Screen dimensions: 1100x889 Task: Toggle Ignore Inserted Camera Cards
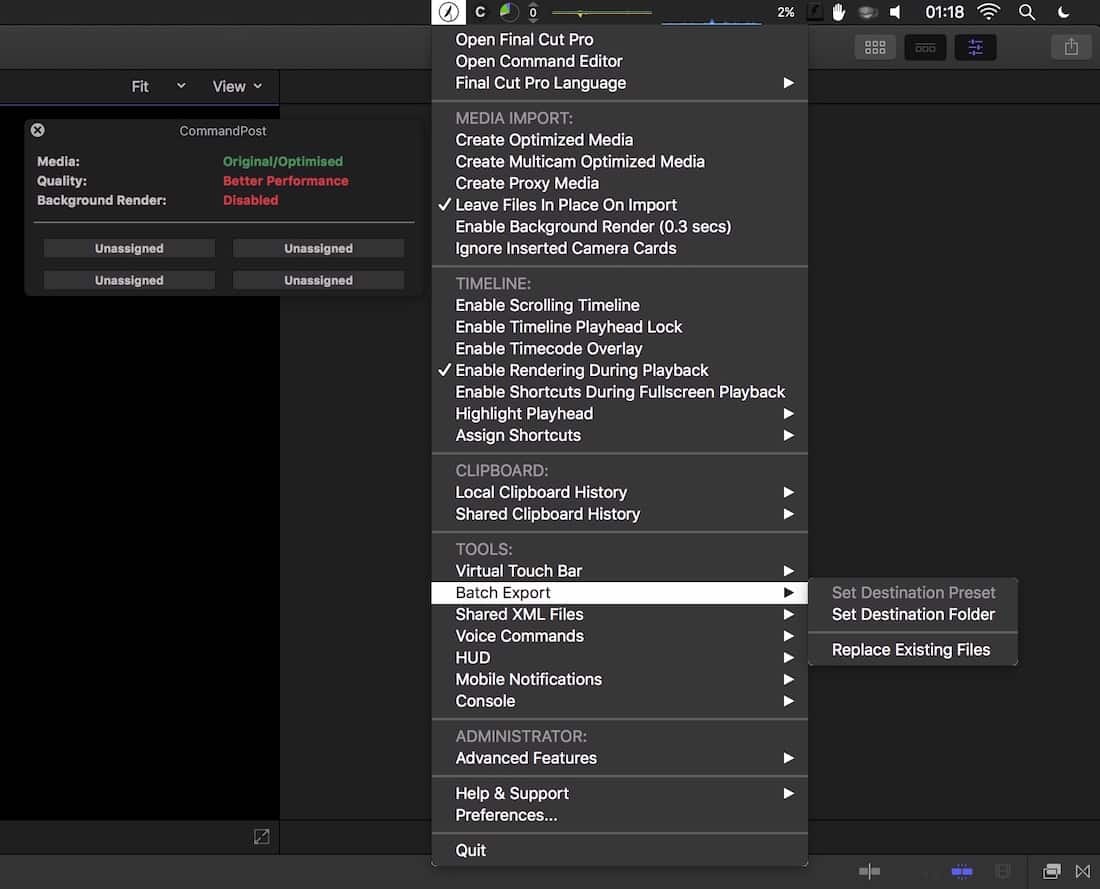point(619,248)
